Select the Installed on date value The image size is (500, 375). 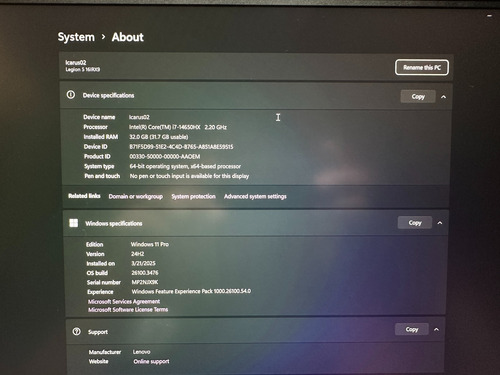click(143, 263)
